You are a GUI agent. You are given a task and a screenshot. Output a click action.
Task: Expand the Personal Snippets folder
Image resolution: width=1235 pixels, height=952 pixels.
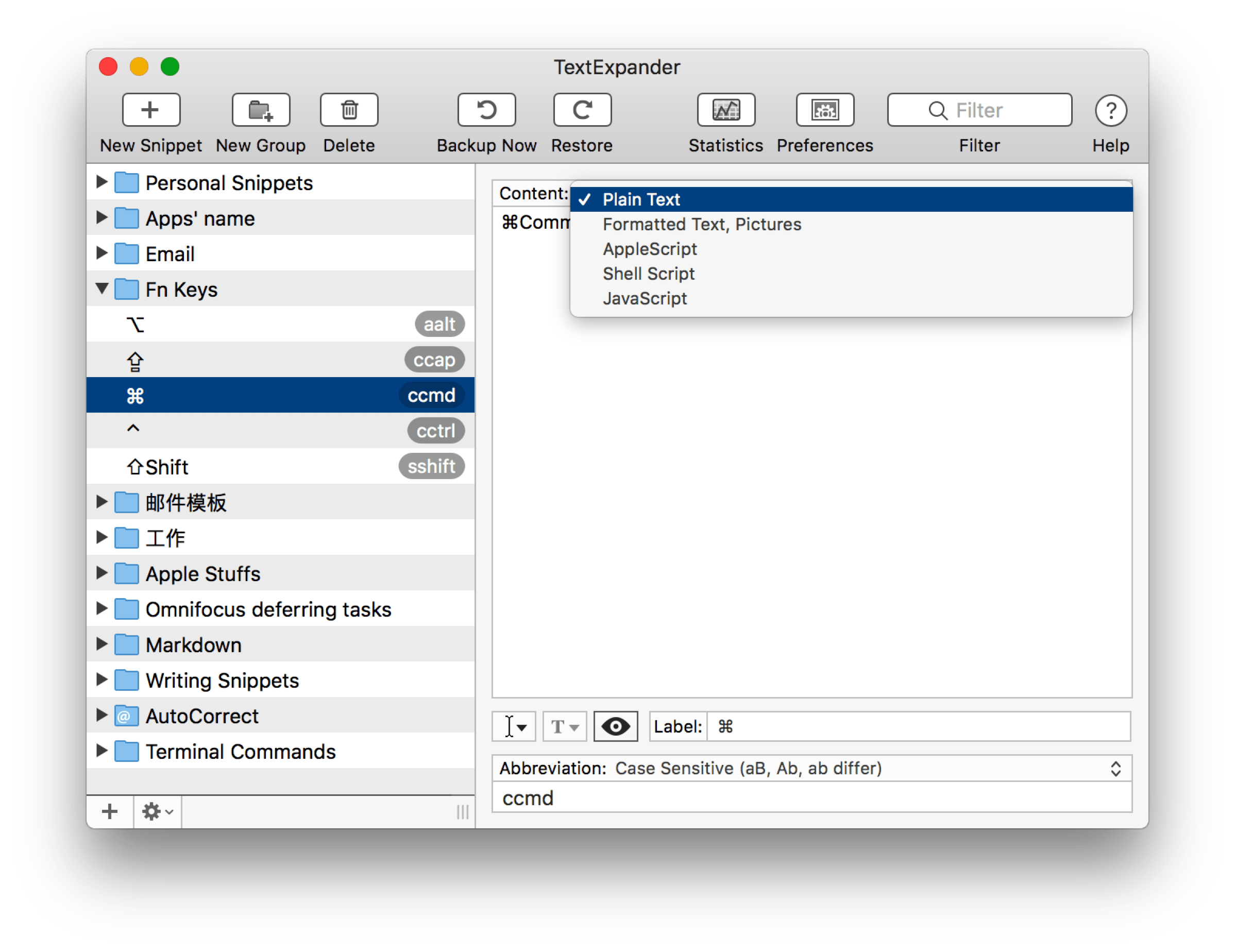point(102,182)
